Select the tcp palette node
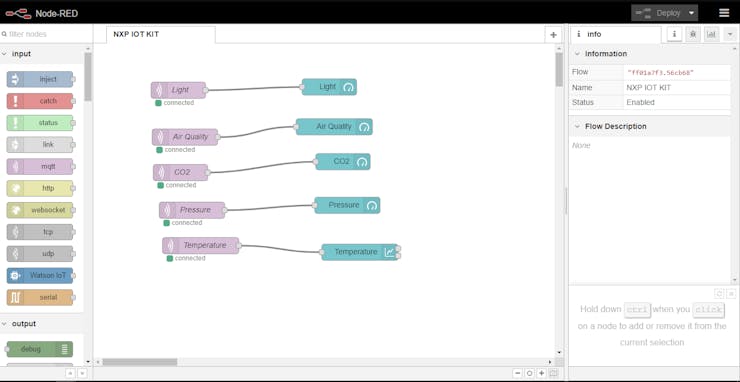 coord(40,232)
